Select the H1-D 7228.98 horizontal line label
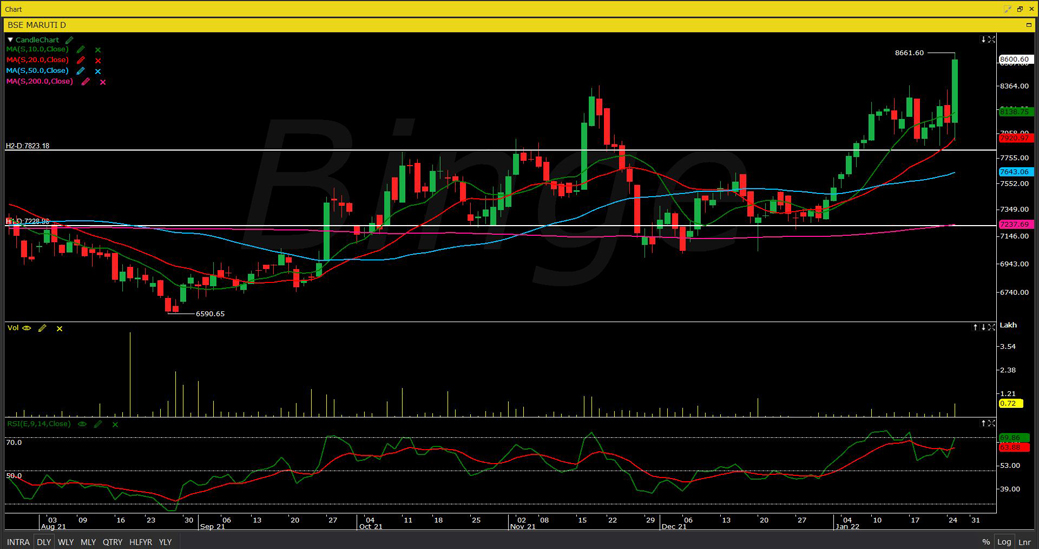The height and width of the screenshot is (549, 1039). [x=28, y=221]
